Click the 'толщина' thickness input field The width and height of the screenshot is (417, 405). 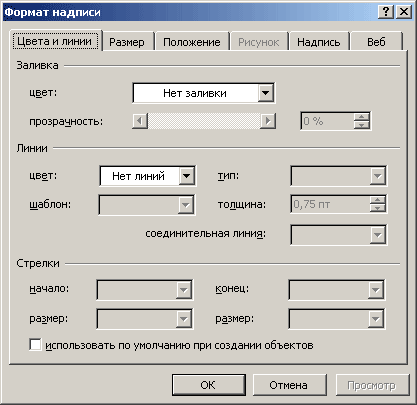click(330, 204)
